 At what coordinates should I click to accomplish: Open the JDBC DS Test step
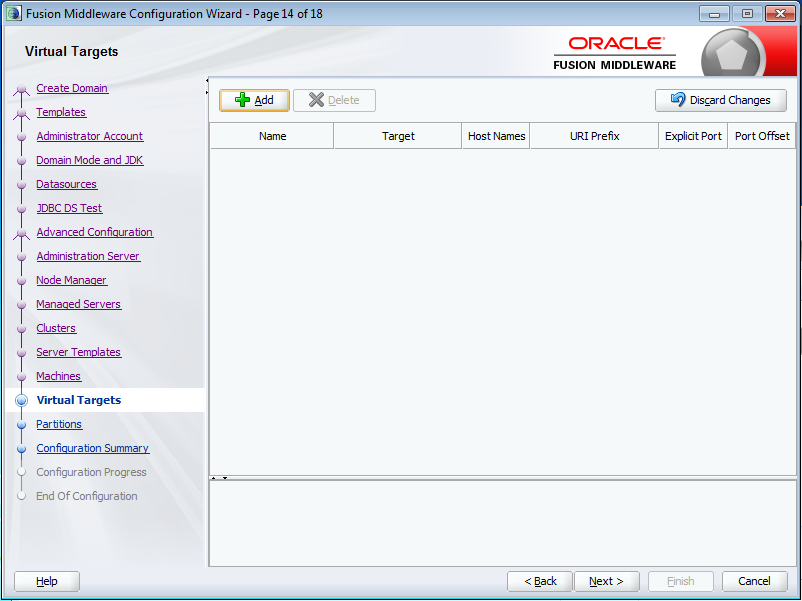(x=69, y=208)
